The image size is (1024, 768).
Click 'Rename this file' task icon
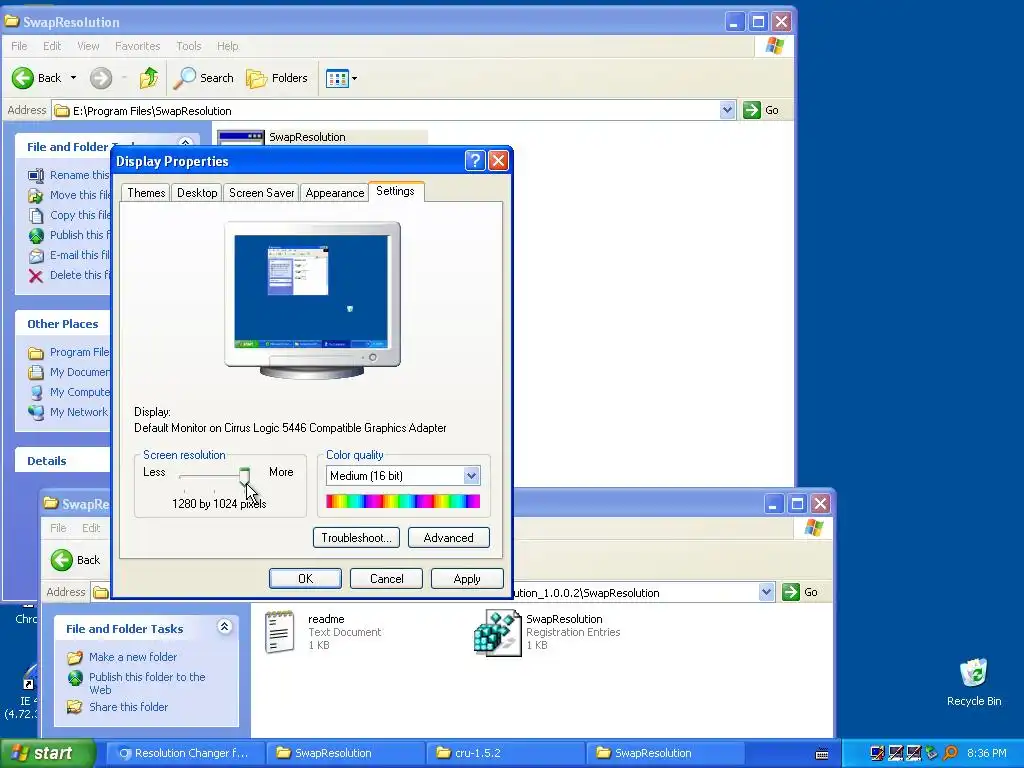point(36,175)
